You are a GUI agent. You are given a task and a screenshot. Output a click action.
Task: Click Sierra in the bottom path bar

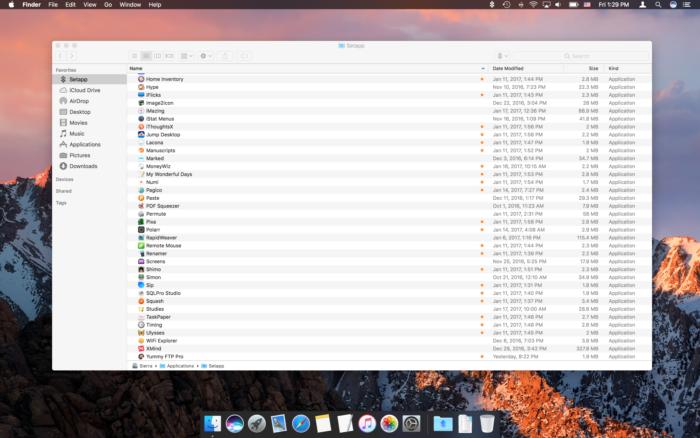pos(142,366)
